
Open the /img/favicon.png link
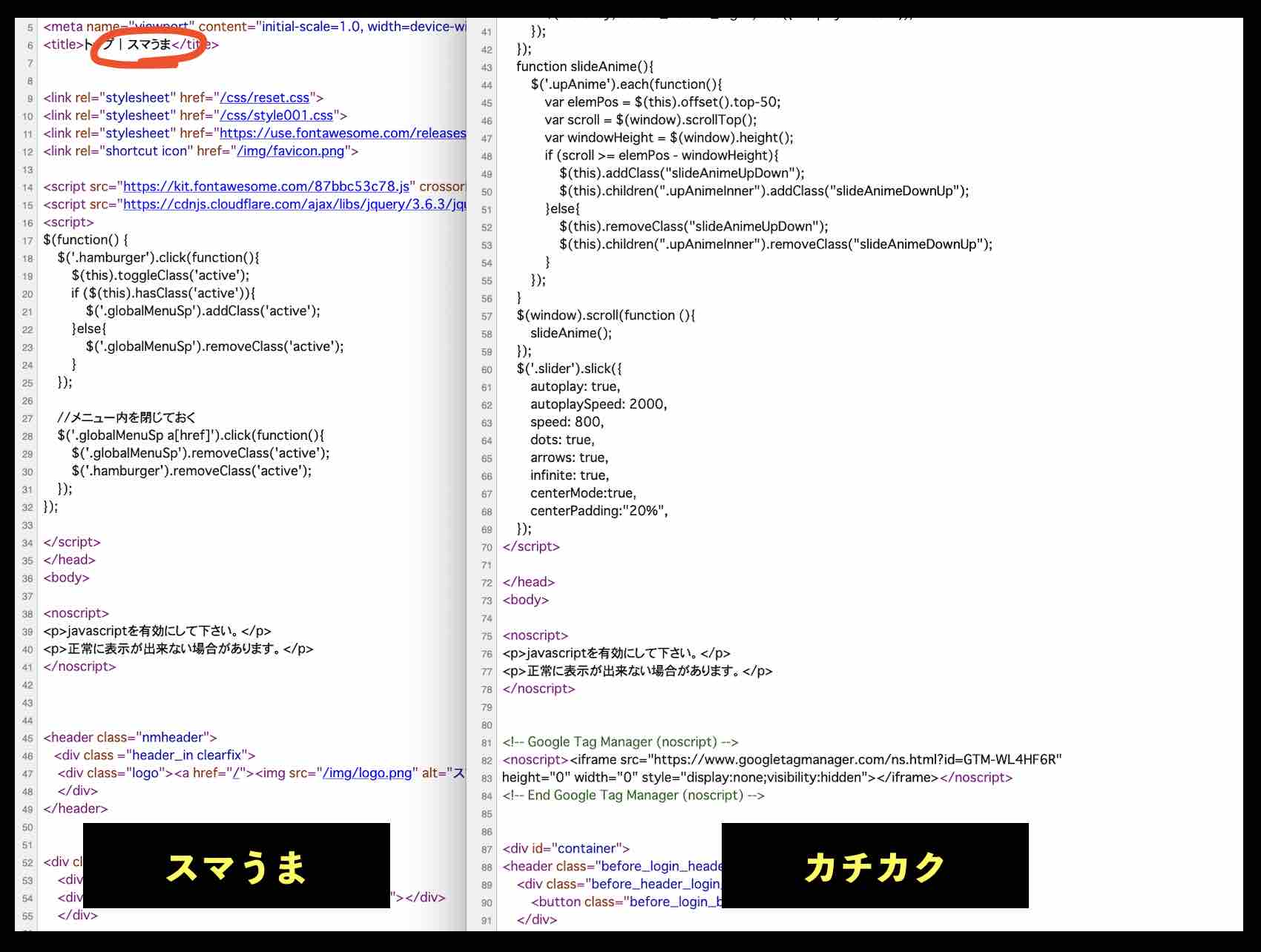pos(291,151)
